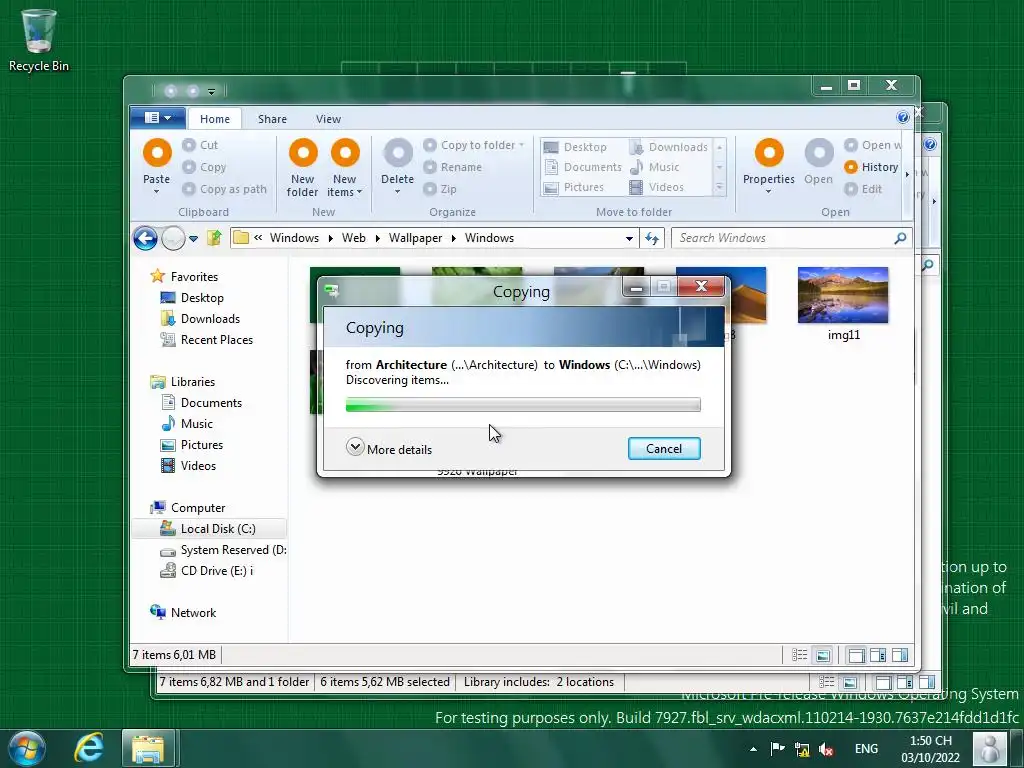Image resolution: width=1024 pixels, height=768 pixels.
Task: Click the Open icon in Open group
Action: 819,153
